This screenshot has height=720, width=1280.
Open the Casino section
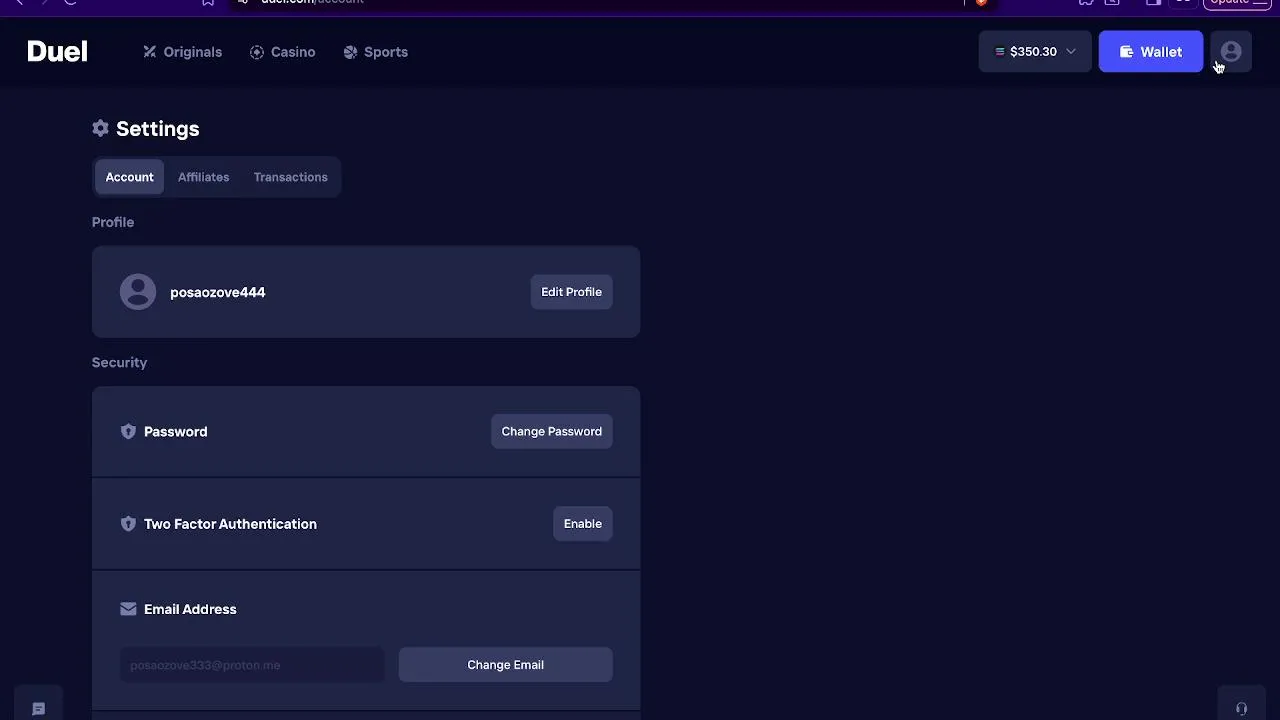(282, 52)
